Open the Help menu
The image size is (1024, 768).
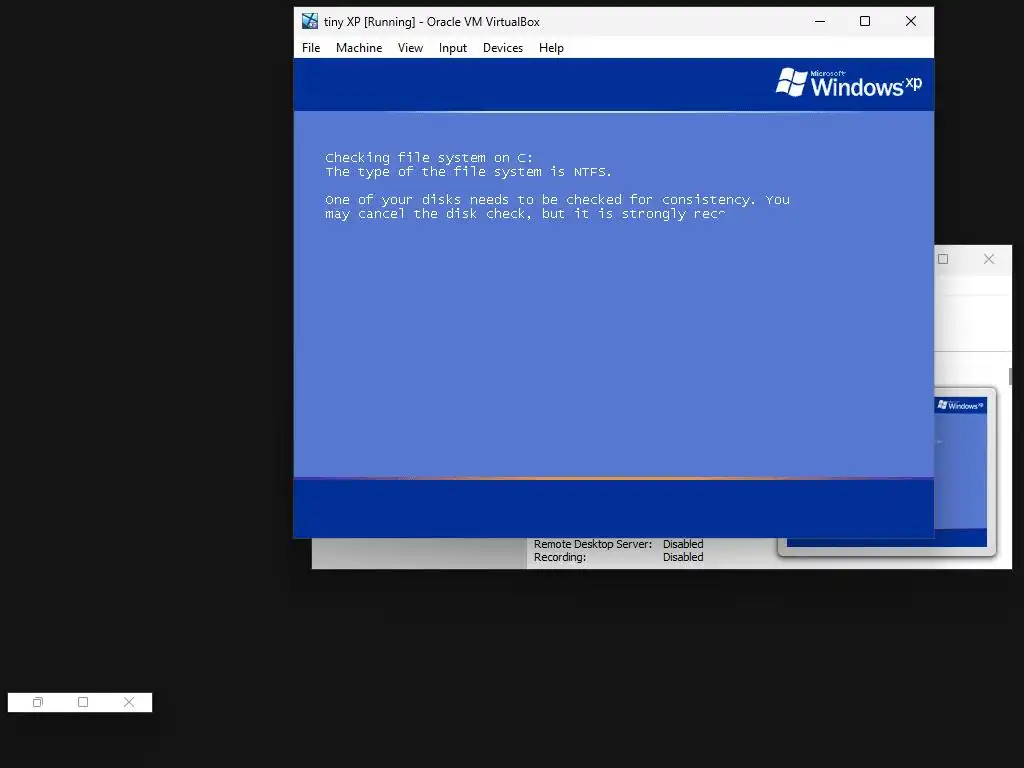pos(551,48)
